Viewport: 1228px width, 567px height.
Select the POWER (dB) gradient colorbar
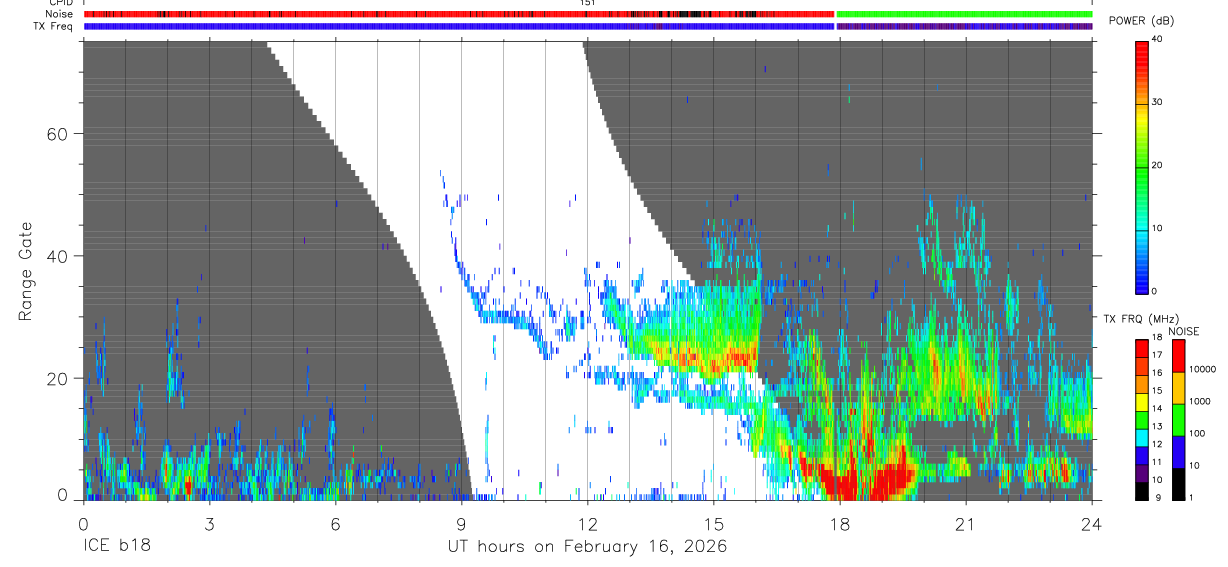click(x=1142, y=166)
